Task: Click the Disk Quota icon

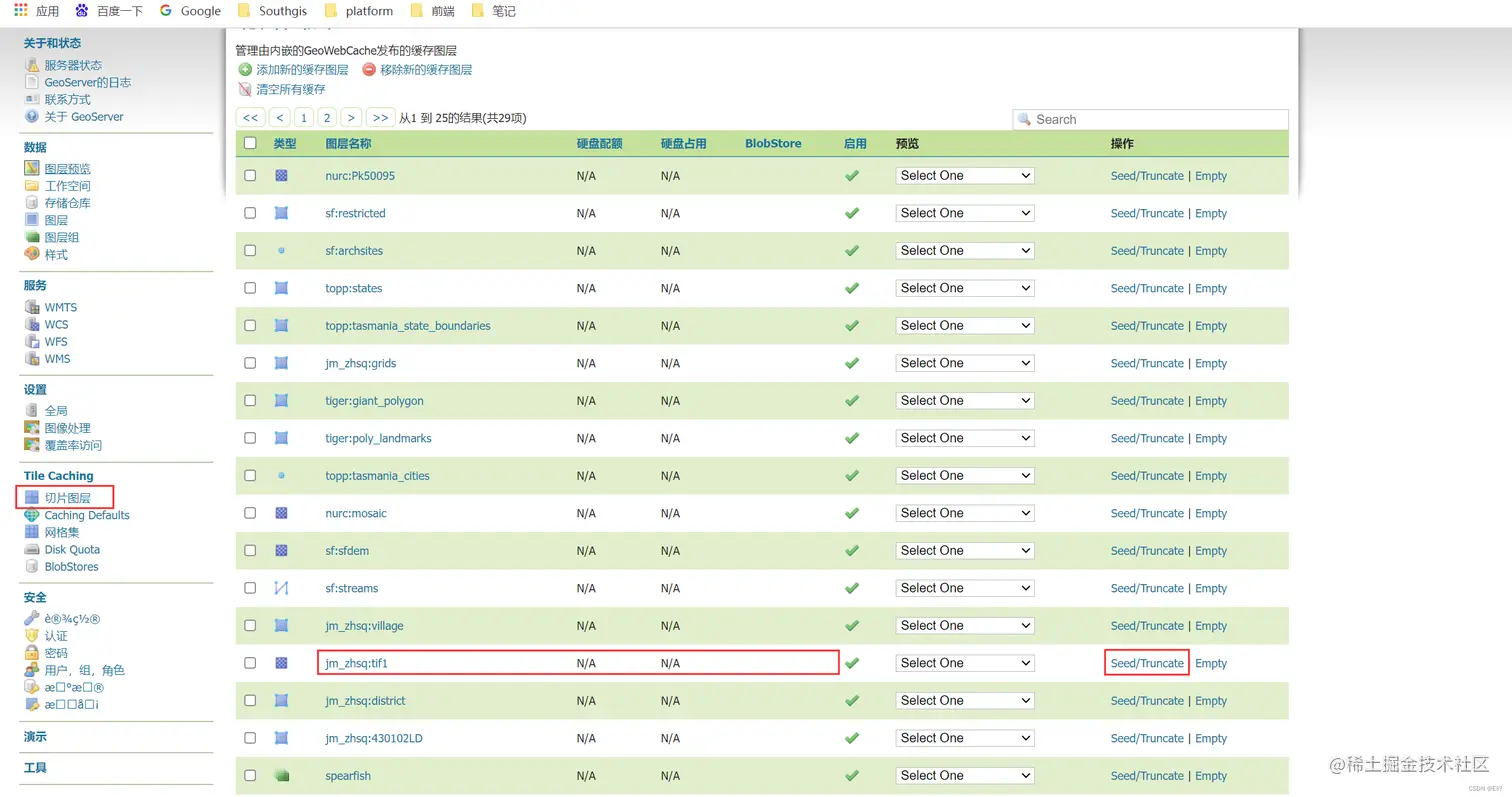Action: coord(32,549)
